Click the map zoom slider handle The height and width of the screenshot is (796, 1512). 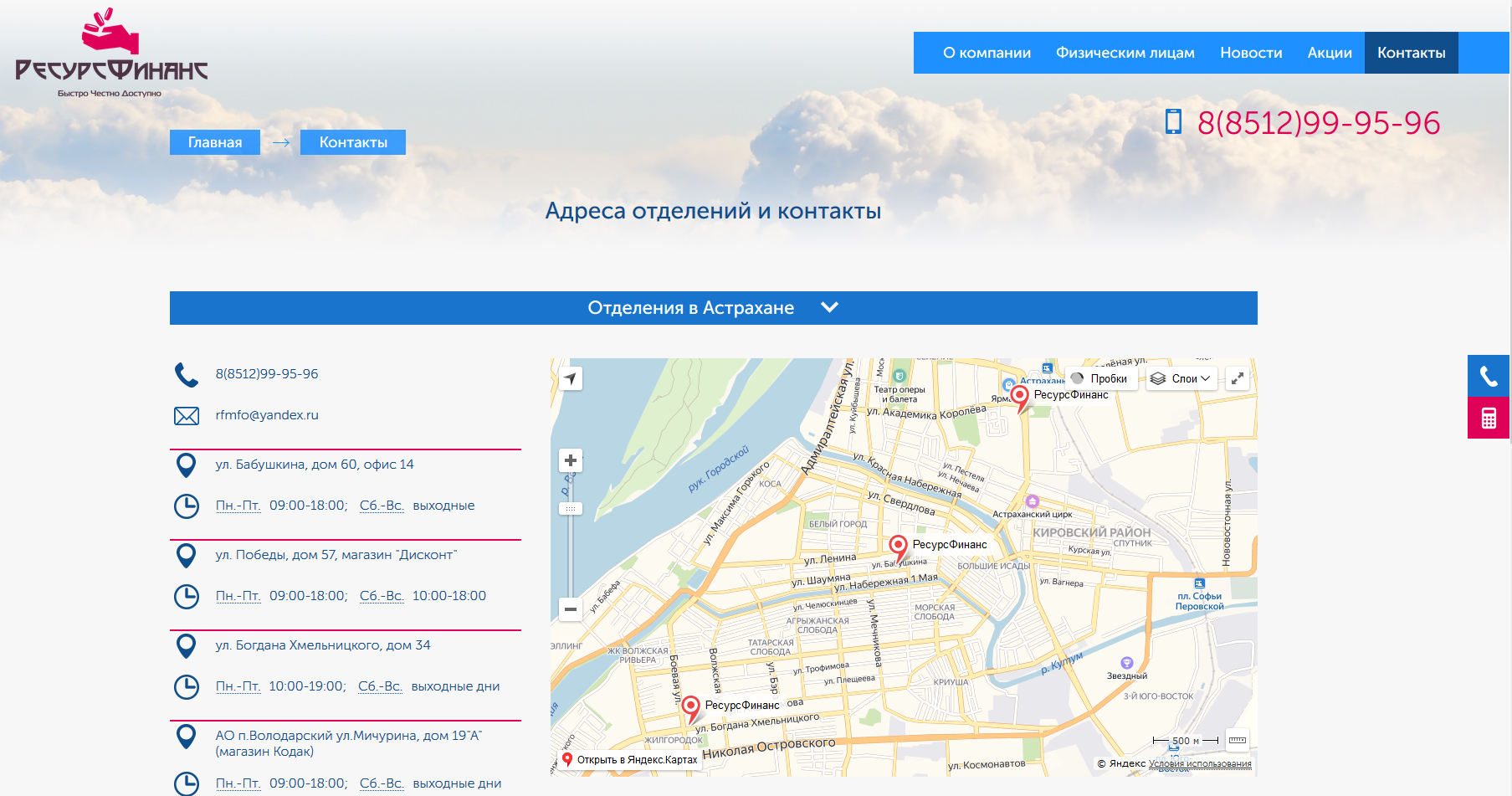tap(571, 508)
